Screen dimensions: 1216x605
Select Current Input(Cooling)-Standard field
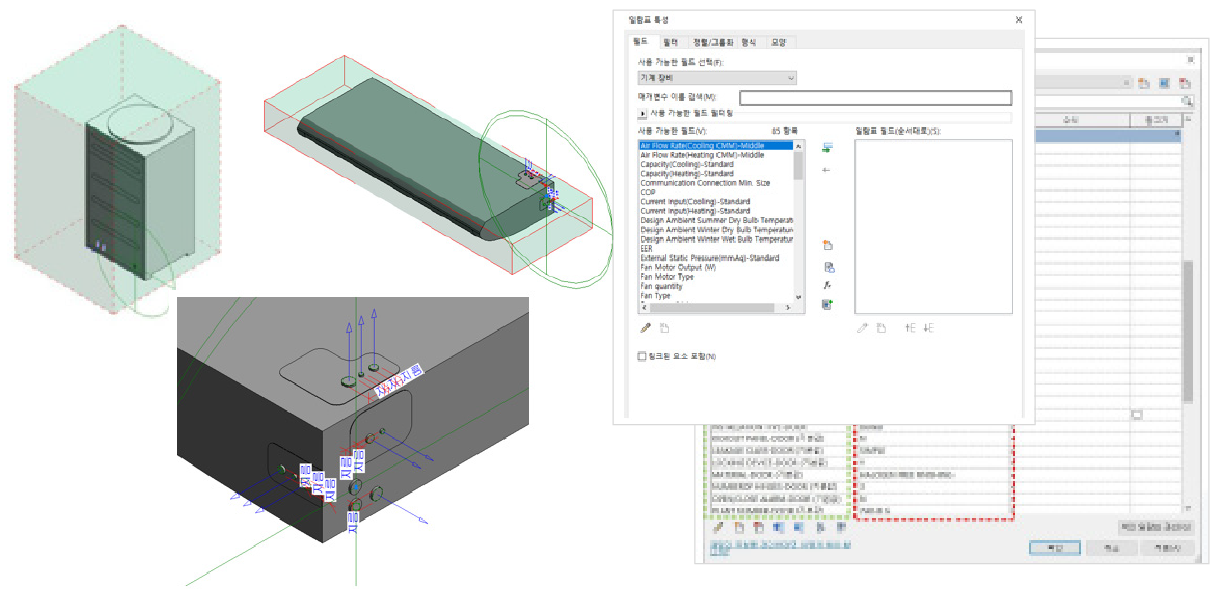[x=695, y=202]
